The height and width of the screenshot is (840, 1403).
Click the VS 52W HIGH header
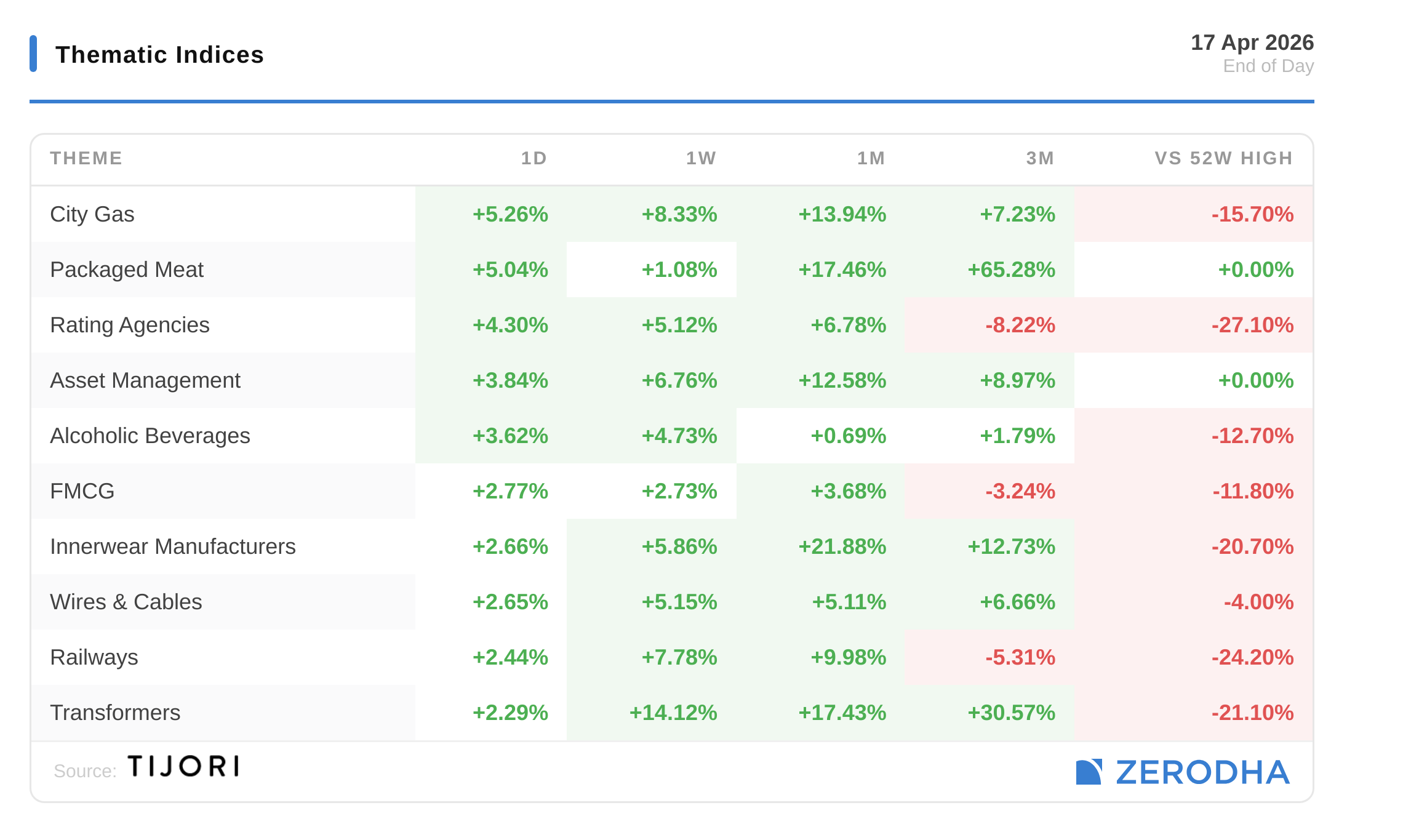(x=1223, y=158)
